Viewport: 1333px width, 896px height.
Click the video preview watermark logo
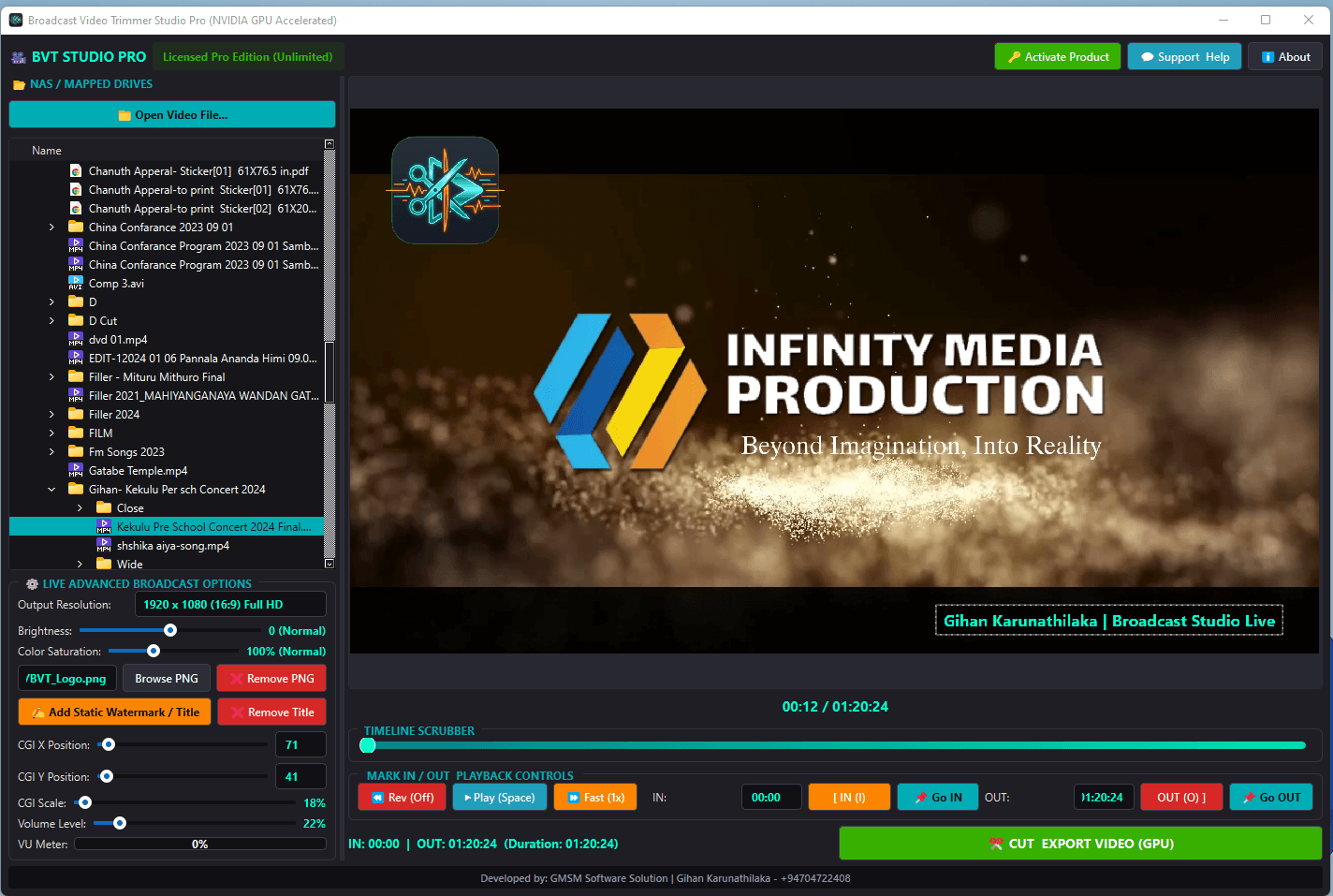(x=446, y=191)
